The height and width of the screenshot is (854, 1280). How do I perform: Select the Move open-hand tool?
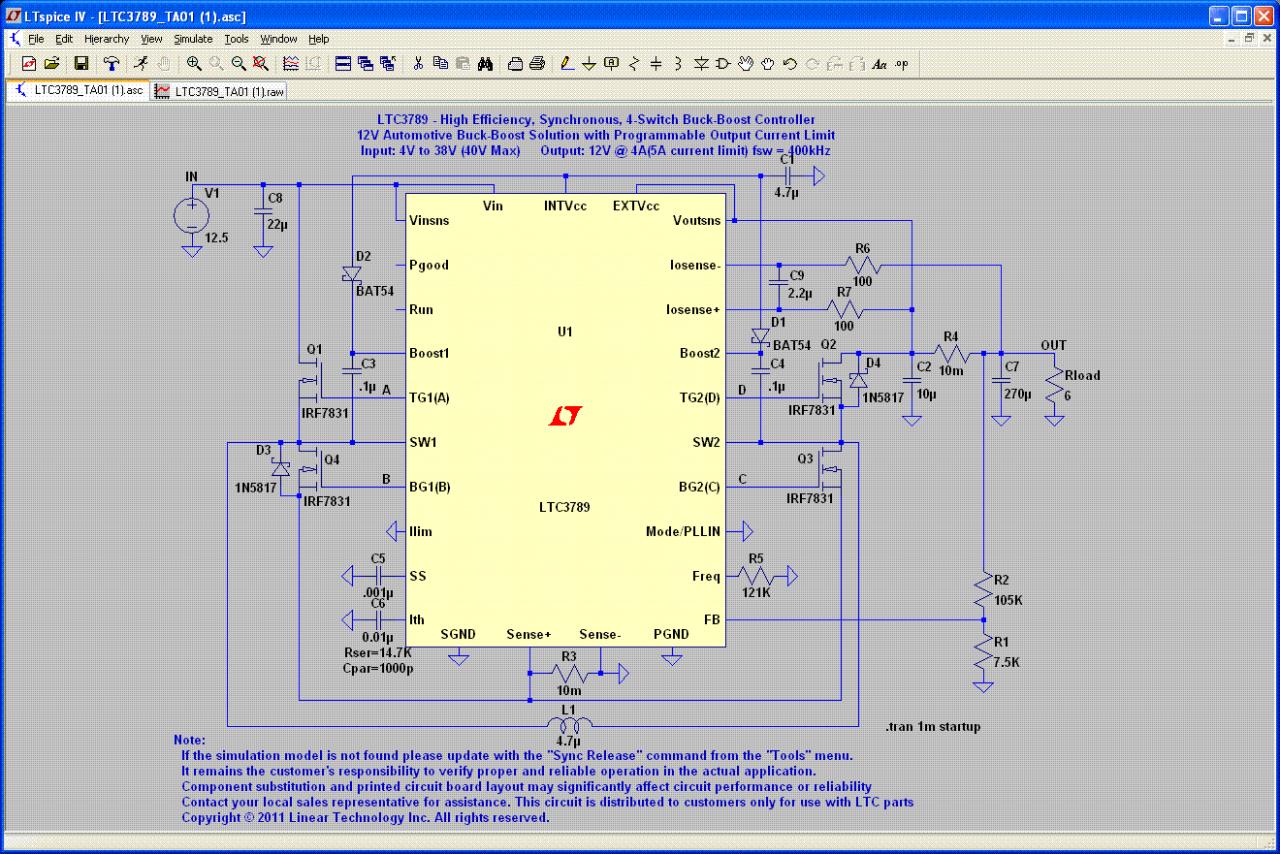(x=745, y=64)
